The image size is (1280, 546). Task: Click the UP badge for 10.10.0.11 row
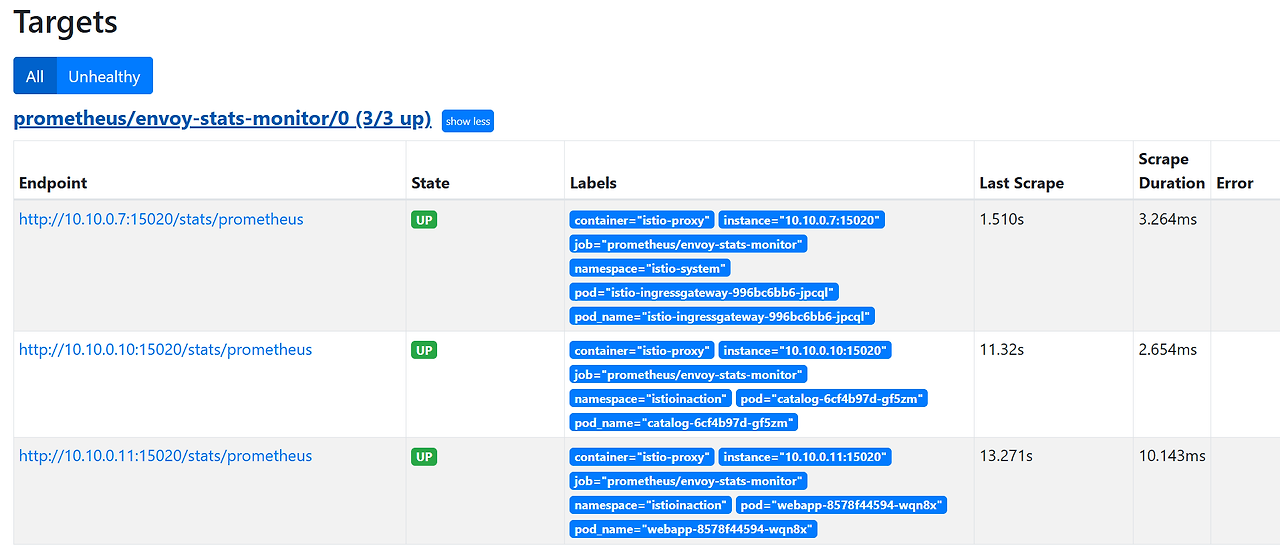coord(424,457)
